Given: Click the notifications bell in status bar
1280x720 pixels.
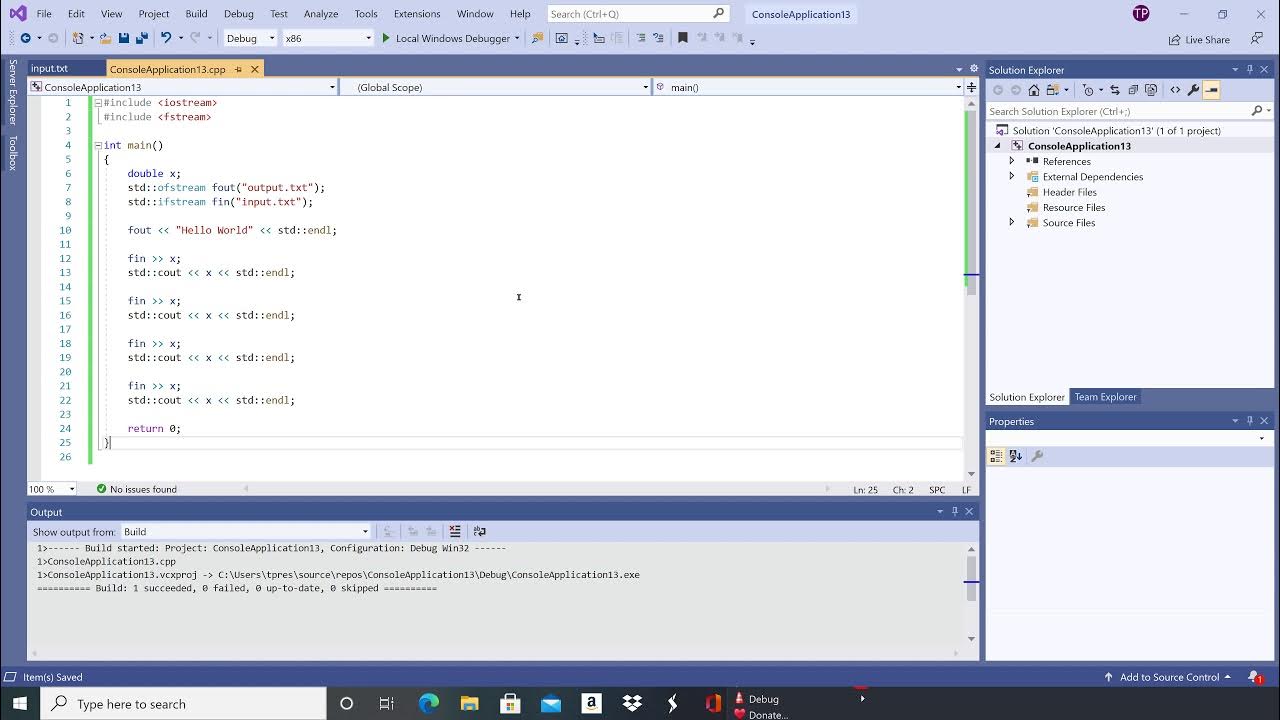Looking at the screenshot, I should click(1254, 677).
